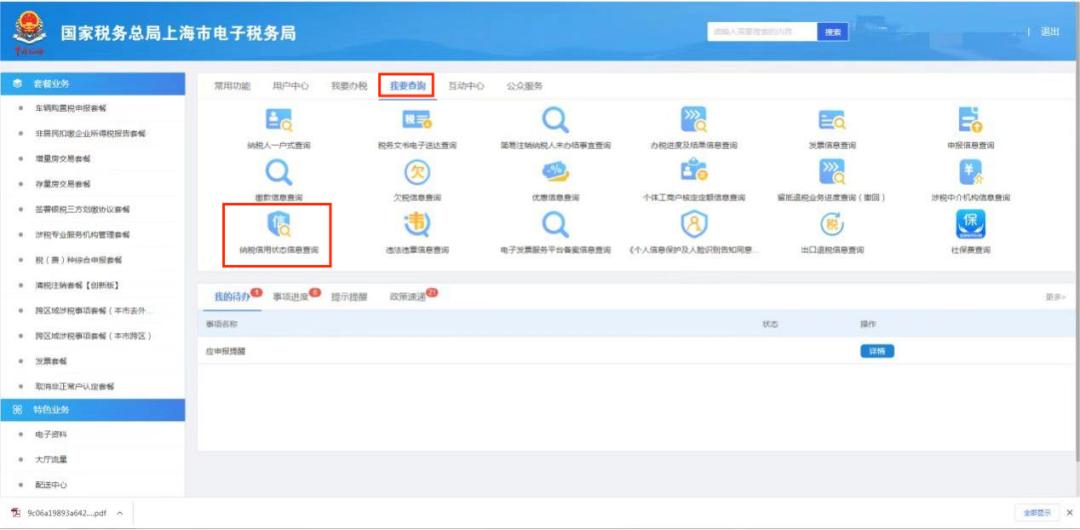Click 详情 button for 应申报提醒

click(x=877, y=351)
